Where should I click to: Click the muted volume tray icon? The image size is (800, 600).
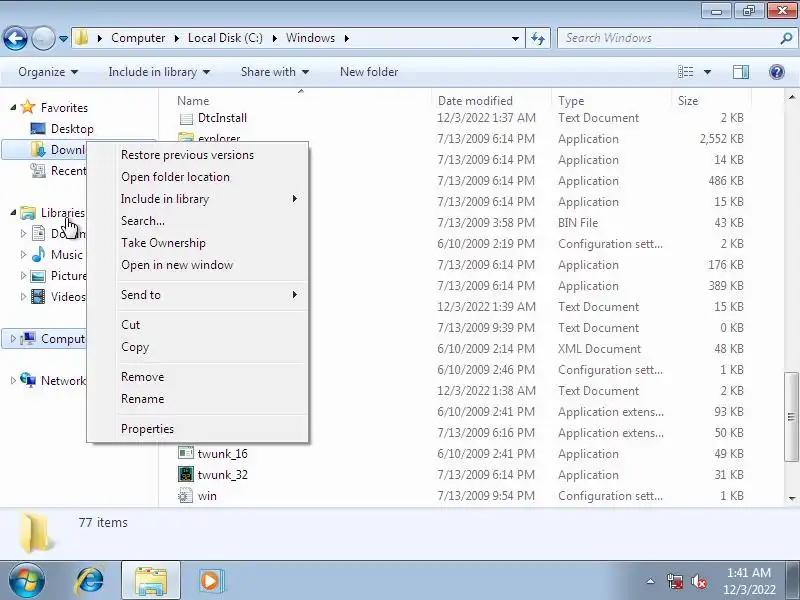[x=698, y=581]
